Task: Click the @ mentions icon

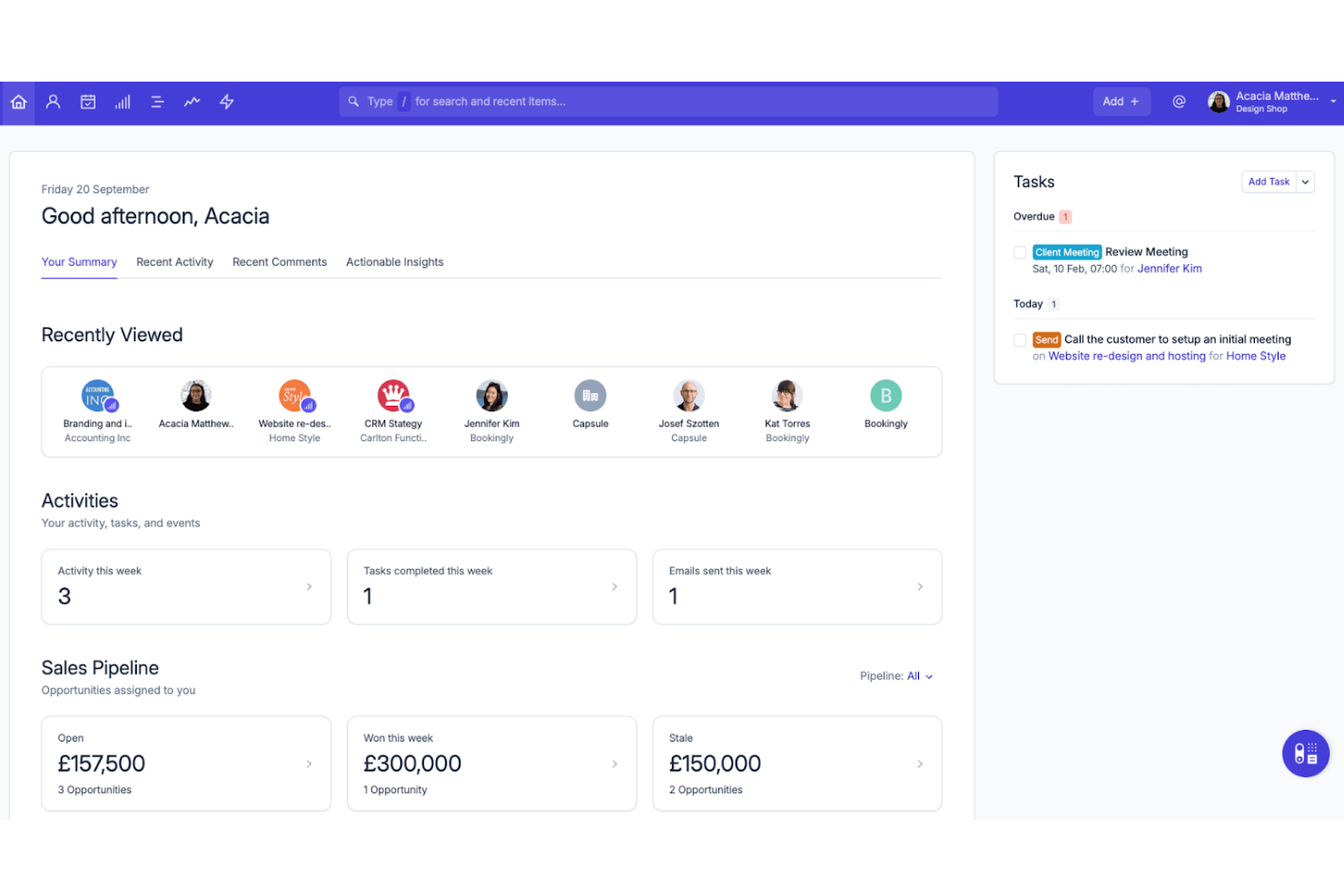Action: (x=1179, y=102)
